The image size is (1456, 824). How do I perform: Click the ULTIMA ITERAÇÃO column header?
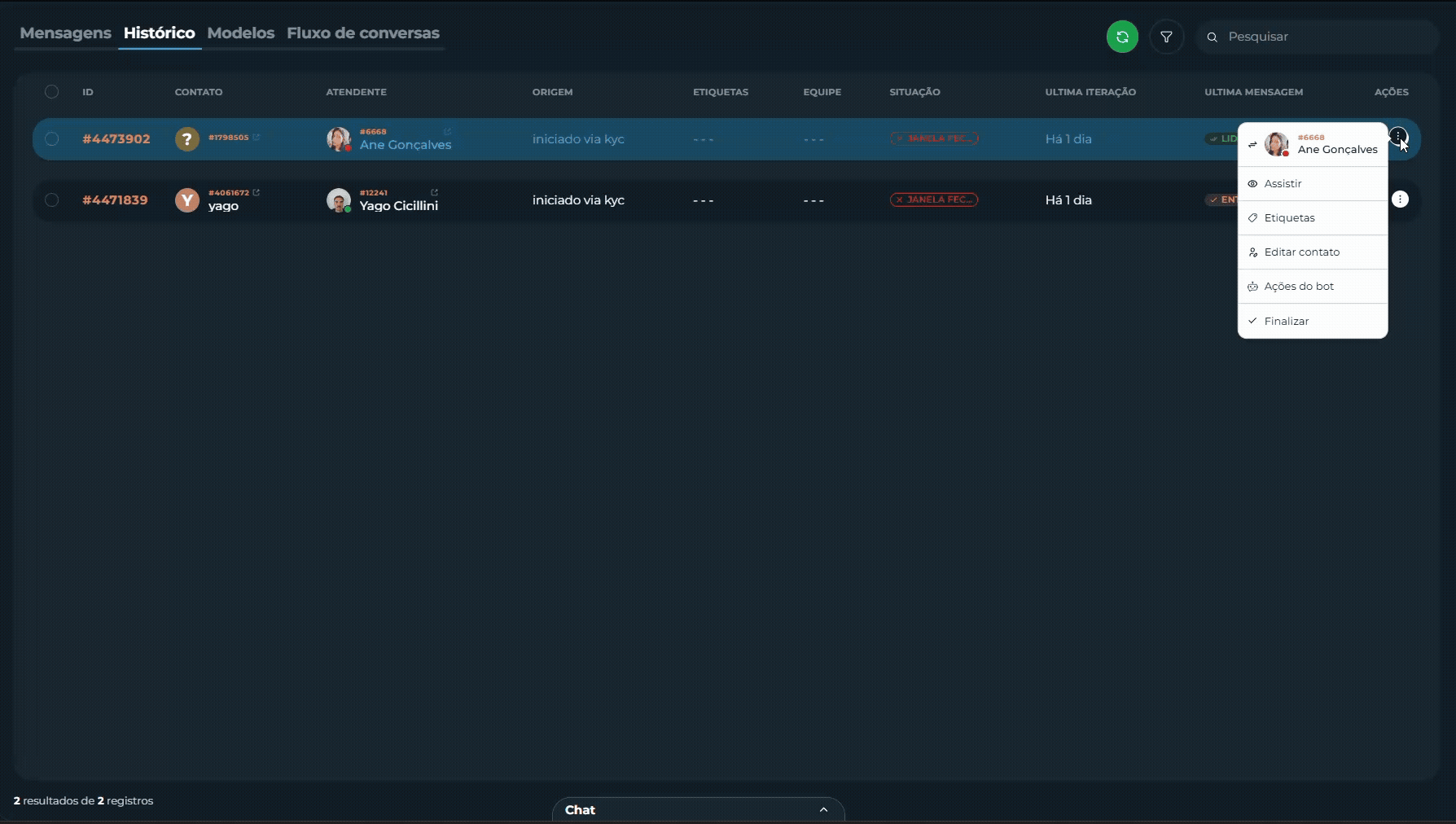pyautogui.click(x=1090, y=92)
